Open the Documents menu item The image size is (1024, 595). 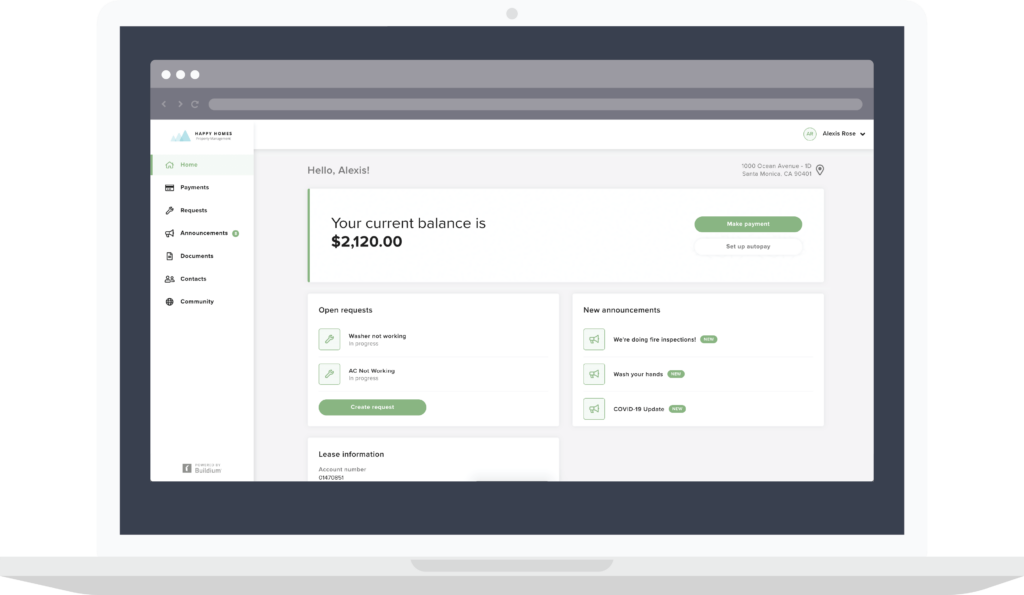(x=196, y=256)
